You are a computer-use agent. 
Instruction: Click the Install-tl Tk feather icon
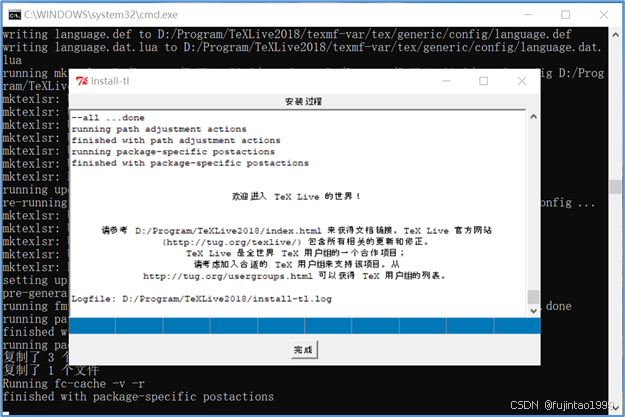(82, 81)
